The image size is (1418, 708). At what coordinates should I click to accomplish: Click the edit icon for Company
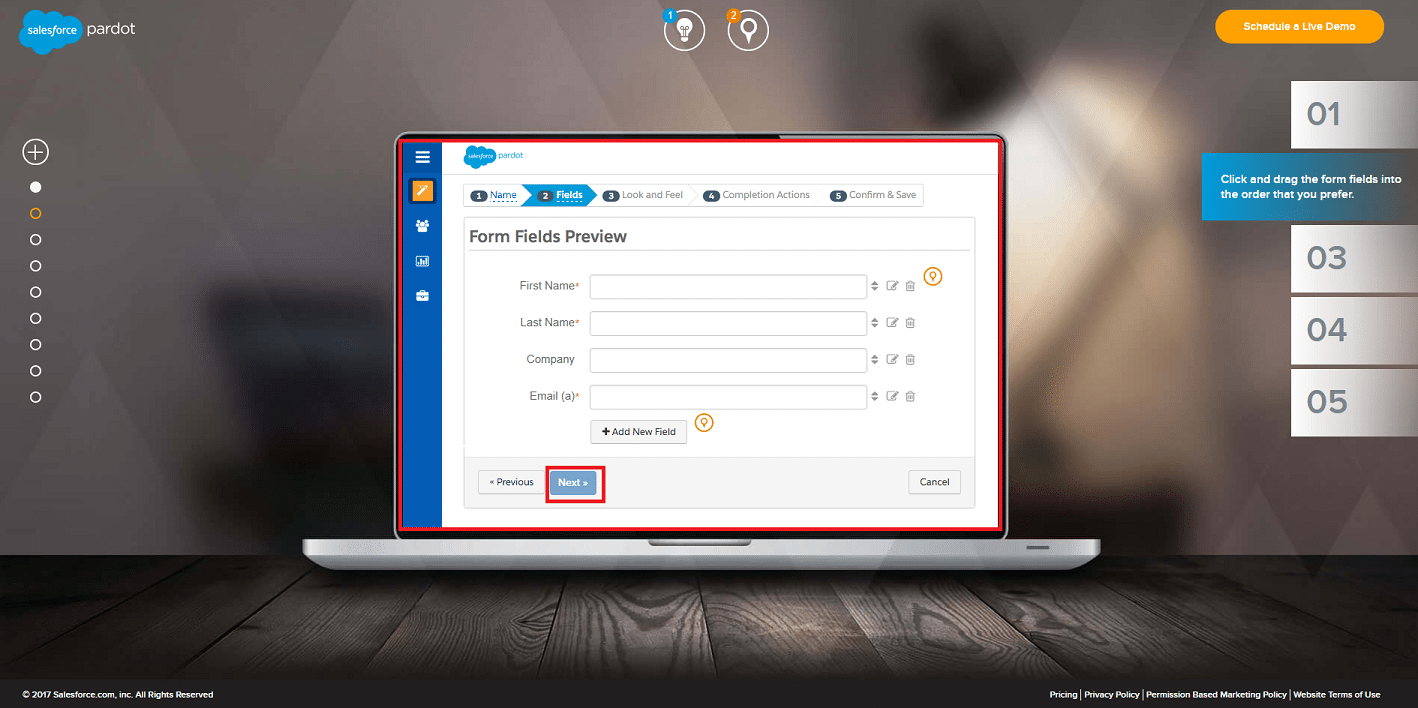[x=893, y=360]
